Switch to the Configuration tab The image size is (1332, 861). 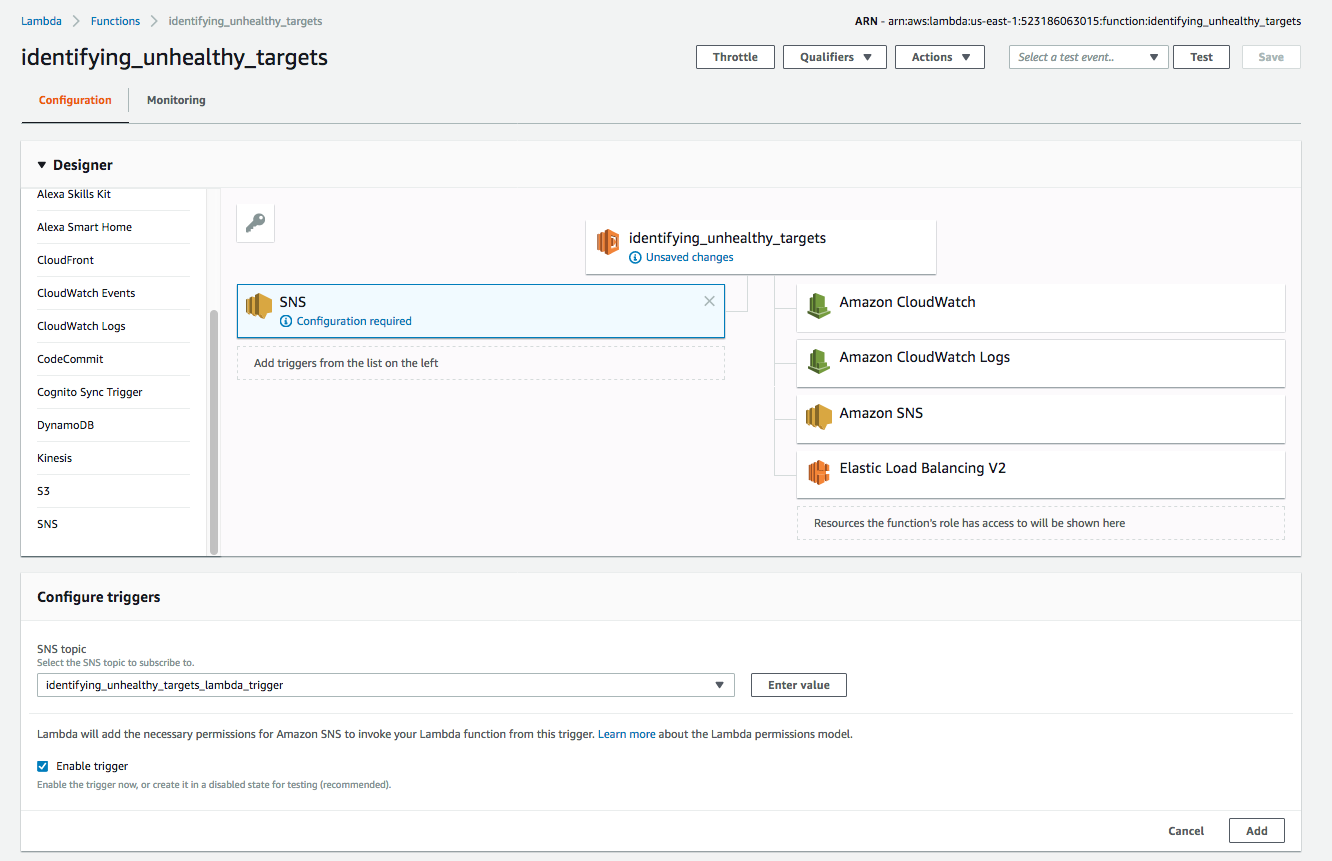tap(75, 100)
